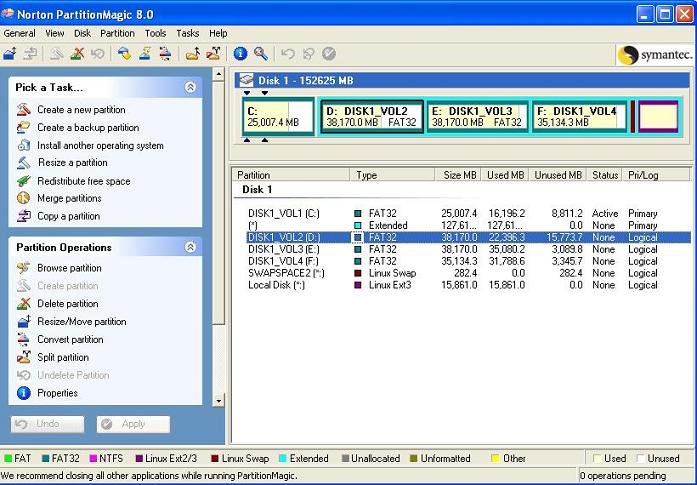This screenshot has width=697, height=485.
Task: Select the Resize/Move partition operation
Action: click(81, 322)
